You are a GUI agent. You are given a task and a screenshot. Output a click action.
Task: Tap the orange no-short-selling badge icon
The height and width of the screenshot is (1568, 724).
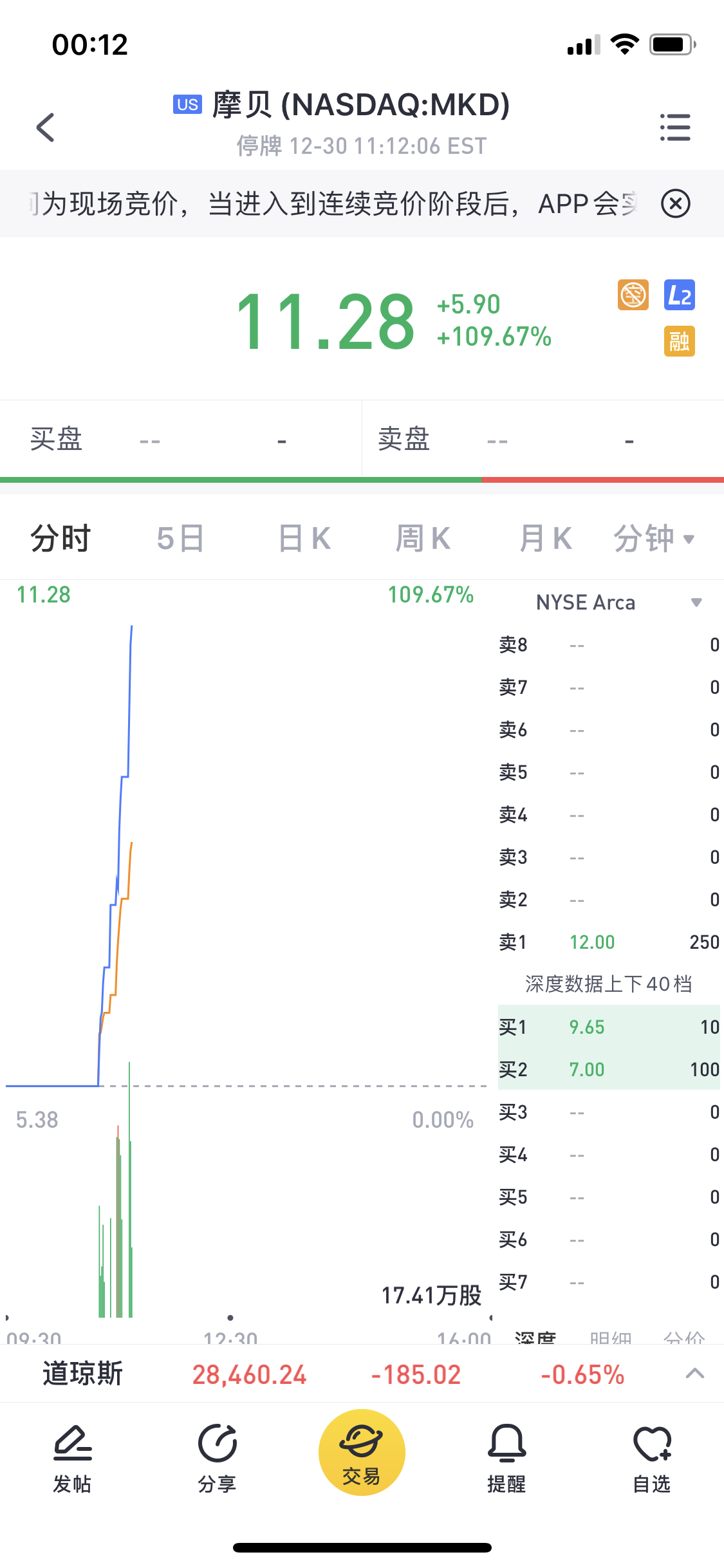tap(633, 295)
